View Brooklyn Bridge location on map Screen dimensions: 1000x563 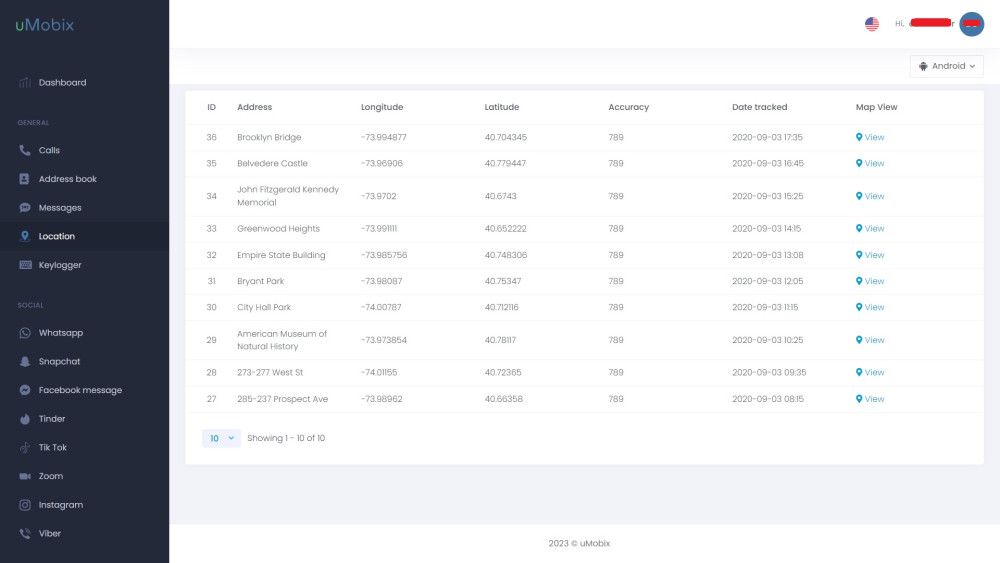pos(870,137)
